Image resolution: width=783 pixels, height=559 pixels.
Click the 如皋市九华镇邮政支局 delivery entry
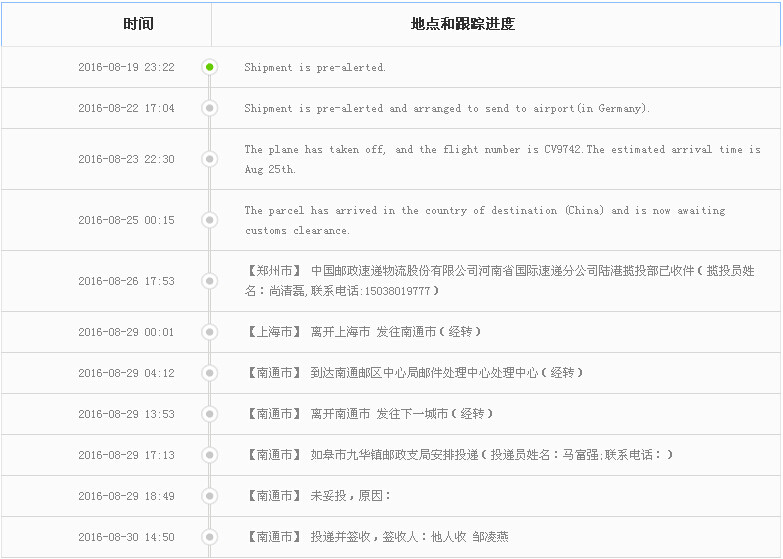pyautogui.click(x=459, y=455)
